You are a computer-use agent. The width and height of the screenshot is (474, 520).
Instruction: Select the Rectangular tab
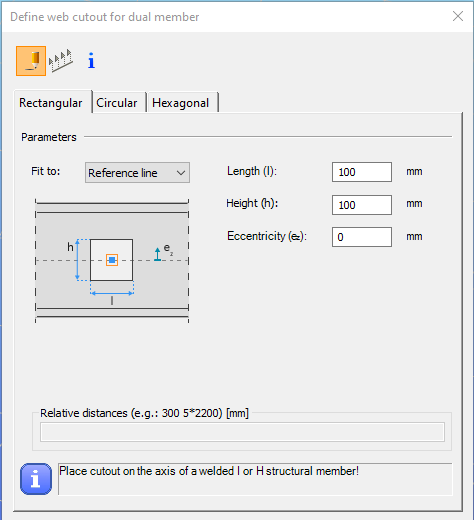(51, 102)
